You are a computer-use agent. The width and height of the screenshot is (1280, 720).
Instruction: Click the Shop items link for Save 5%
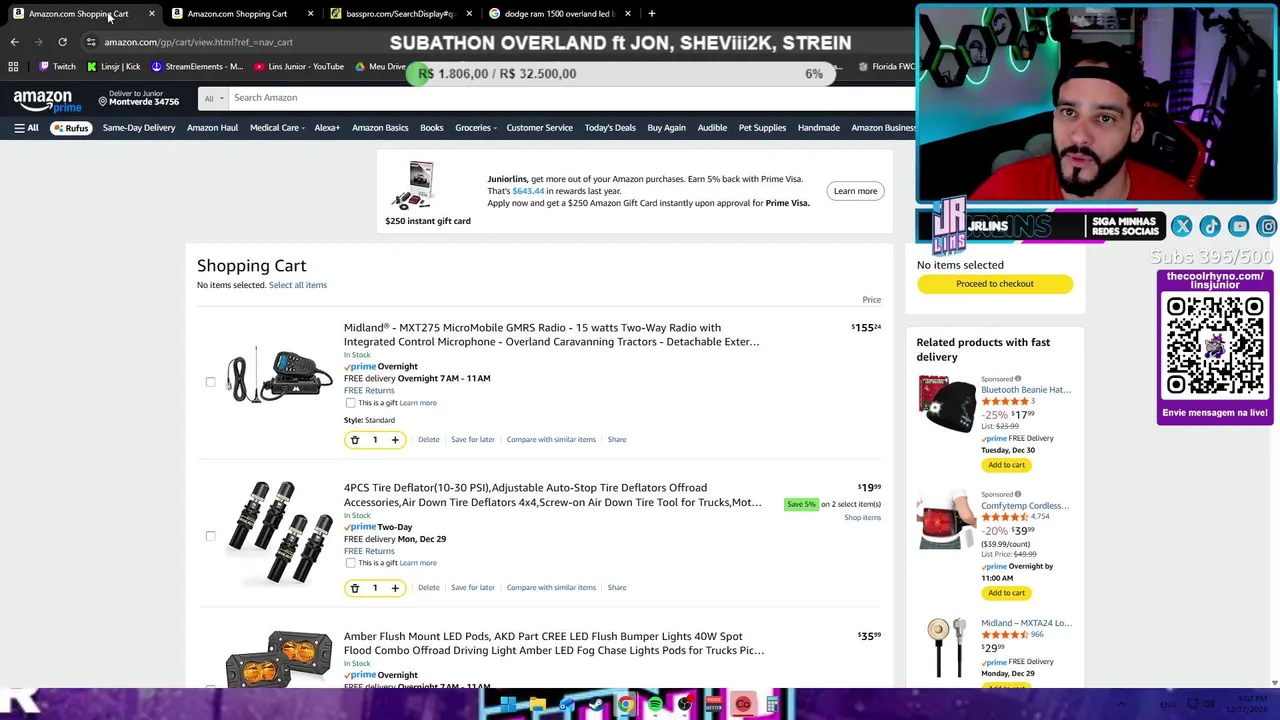(862, 518)
